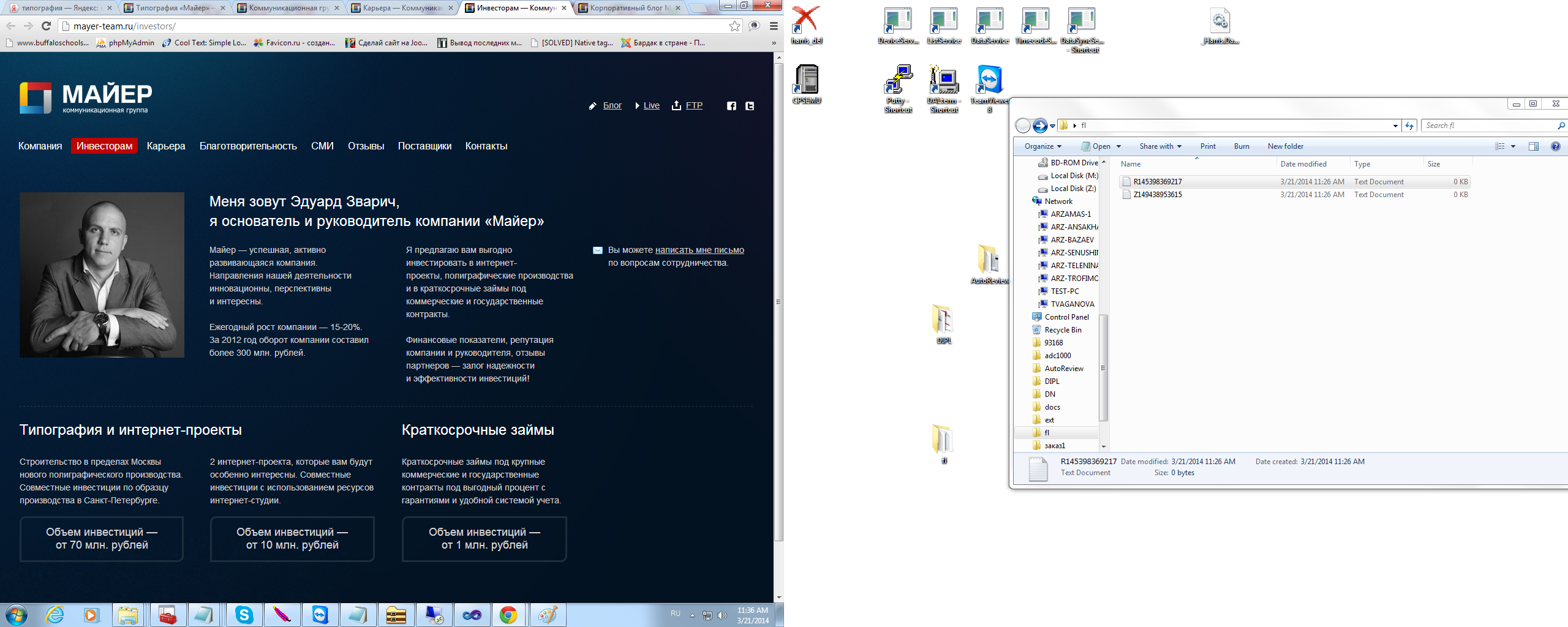Click the Print button in Explorer toolbar
The width and height of the screenshot is (1568, 627).
click(x=1208, y=146)
